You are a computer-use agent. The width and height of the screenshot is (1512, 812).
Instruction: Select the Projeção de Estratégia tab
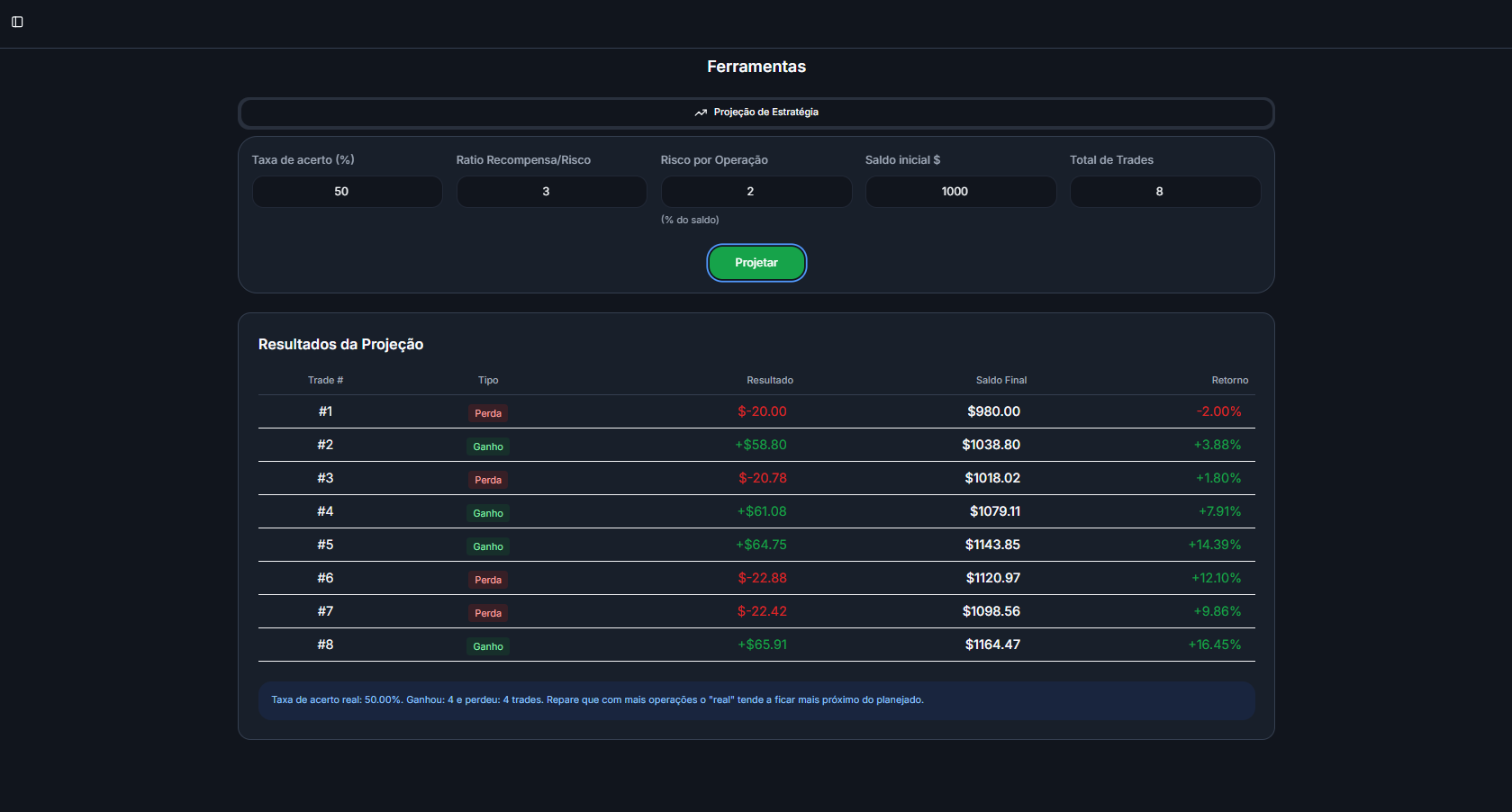tap(756, 113)
